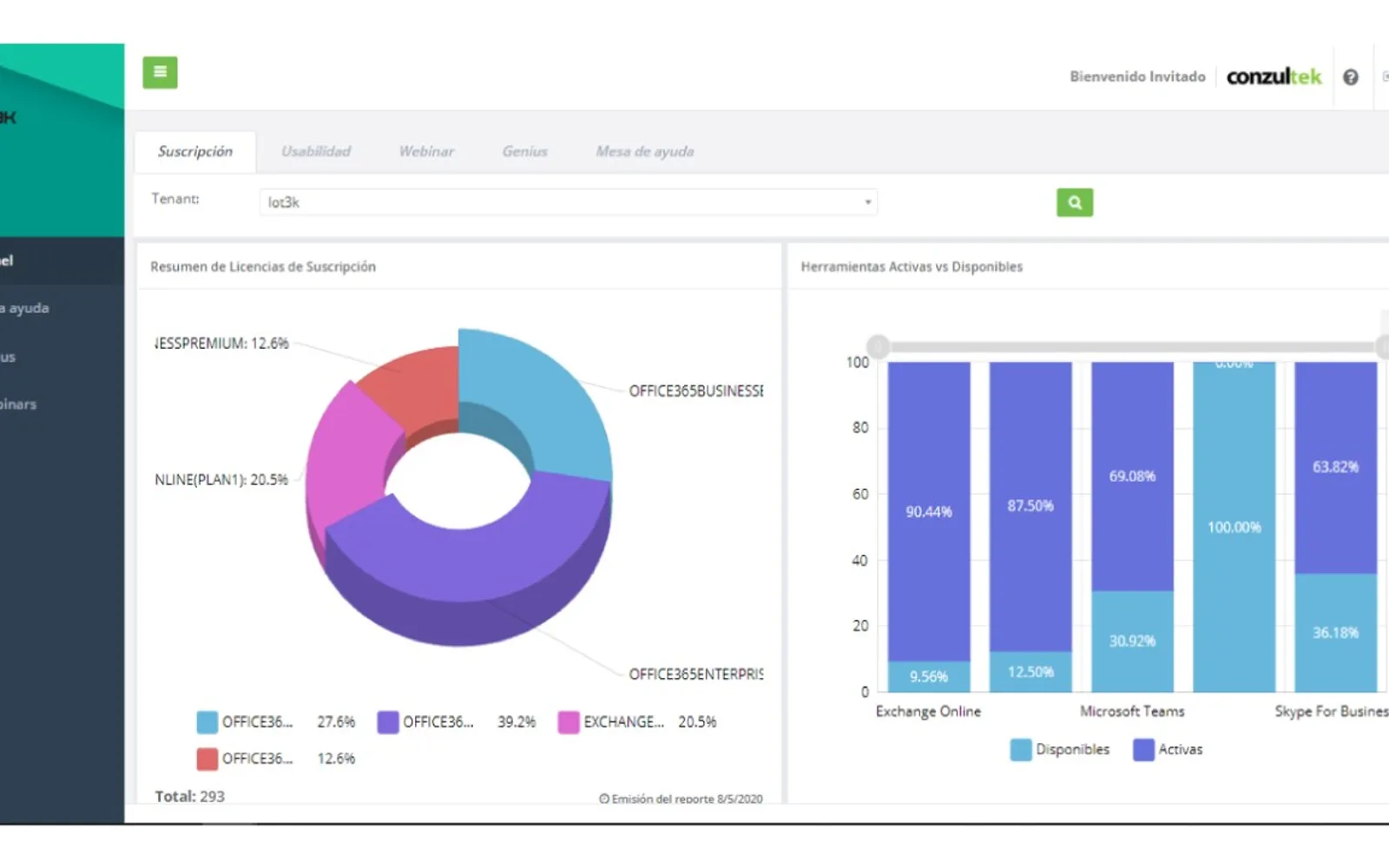The height and width of the screenshot is (868, 1389).
Task: Click 'Herramientas Activas vs Disponibles' heading
Action: (x=912, y=266)
